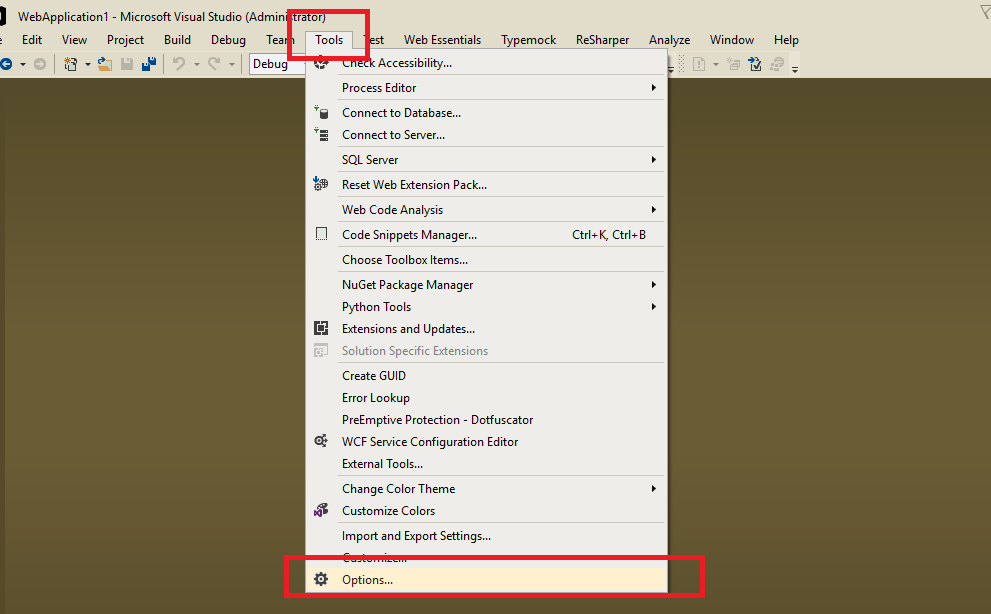
Task: Open the Web Essentials menu
Action: 442,39
